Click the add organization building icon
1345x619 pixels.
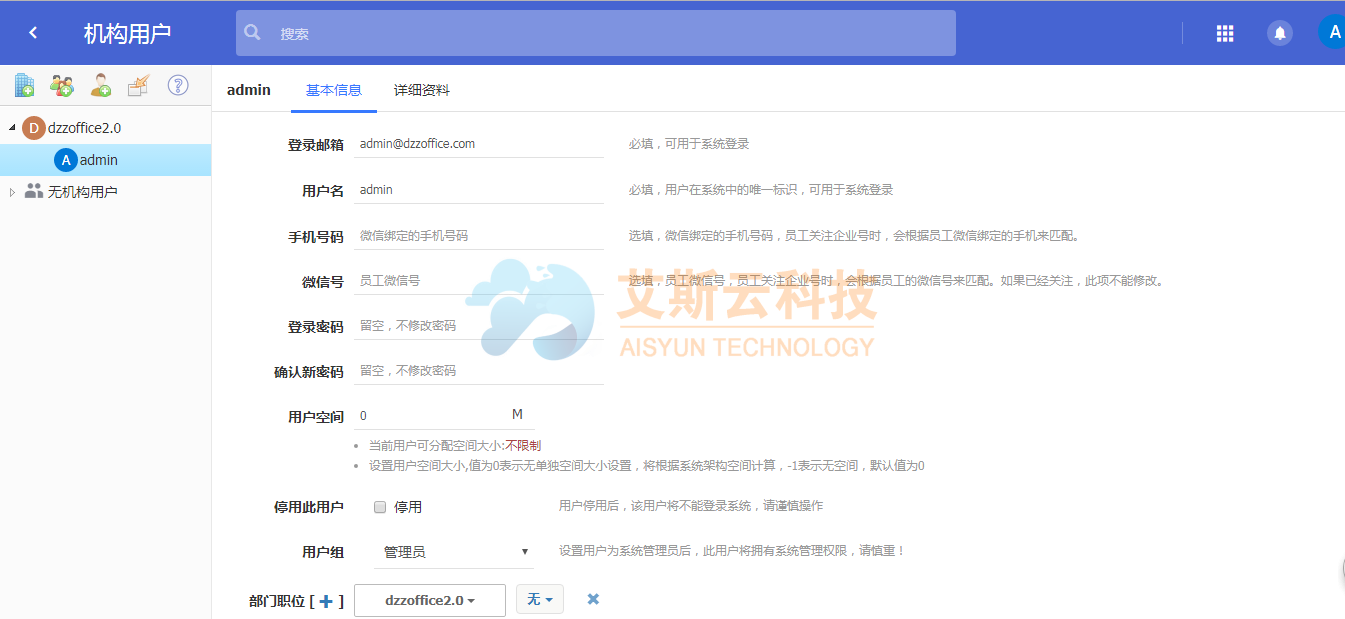pyautogui.click(x=24, y=85)
